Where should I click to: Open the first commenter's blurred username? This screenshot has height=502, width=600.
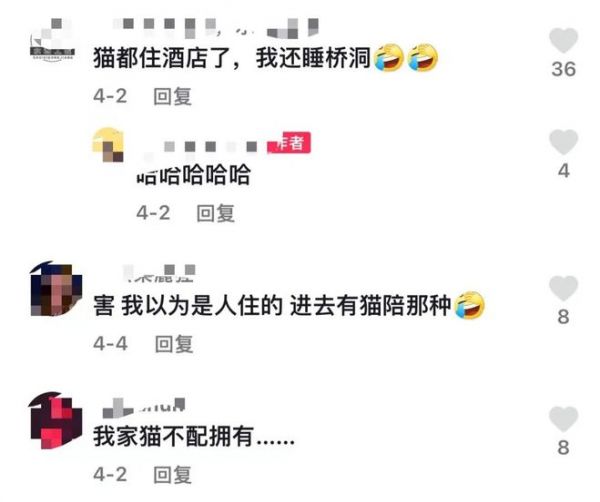pos(215,28)
